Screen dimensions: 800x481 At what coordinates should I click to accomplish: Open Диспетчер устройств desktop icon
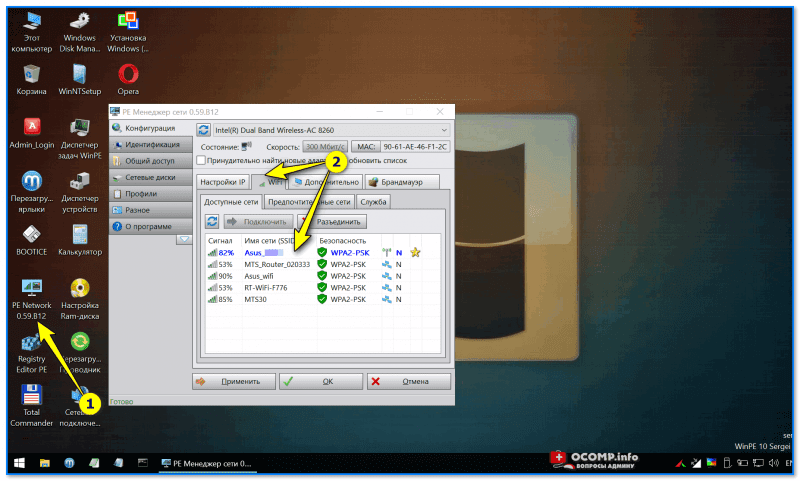click(x=80, y=192)
